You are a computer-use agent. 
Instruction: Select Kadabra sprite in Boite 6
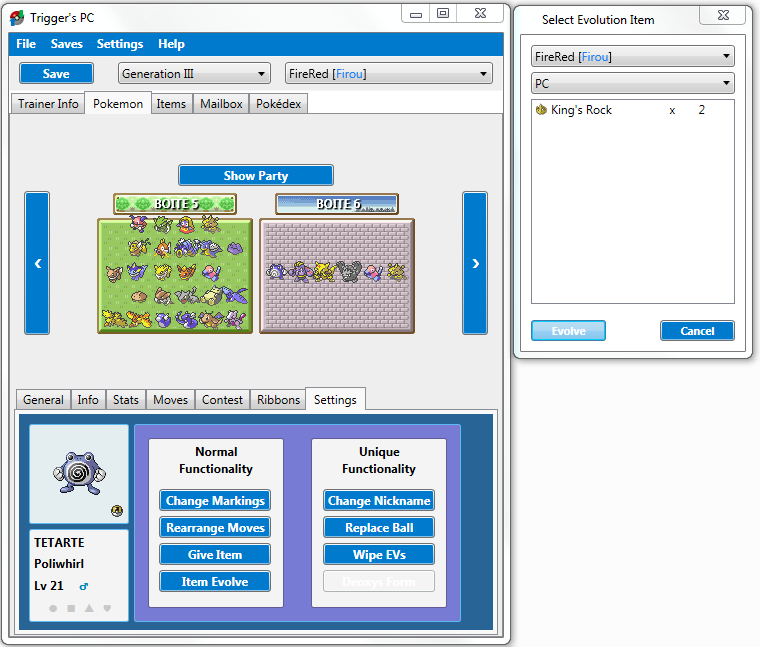pyautogui.click(x=325, y=272)
